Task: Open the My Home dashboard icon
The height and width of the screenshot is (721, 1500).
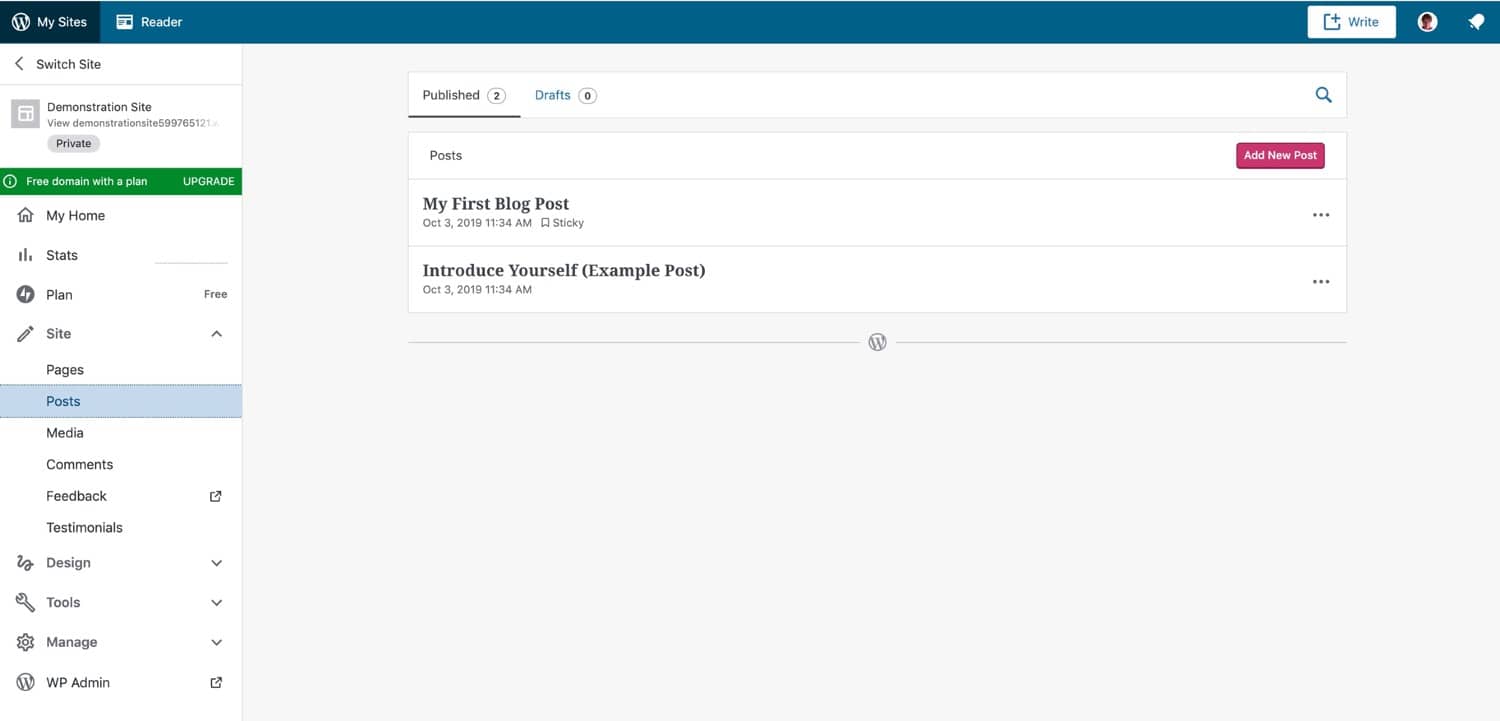Action: (x=26, y=215)
